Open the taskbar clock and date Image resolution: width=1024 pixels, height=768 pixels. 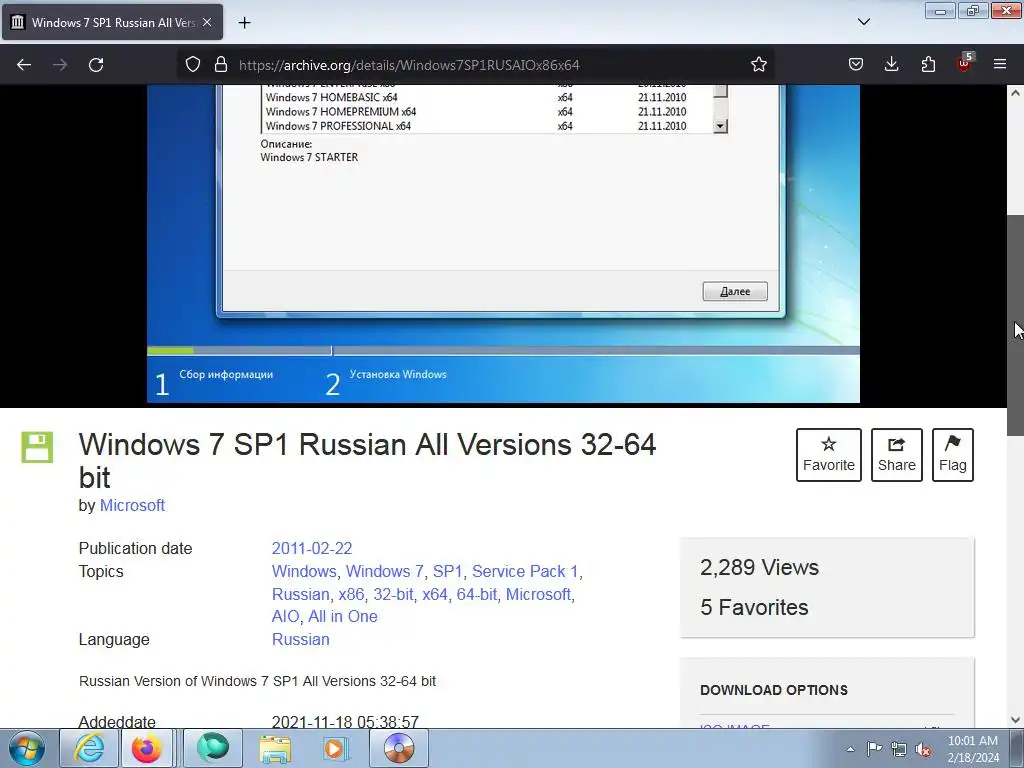(x=973, y=749)
